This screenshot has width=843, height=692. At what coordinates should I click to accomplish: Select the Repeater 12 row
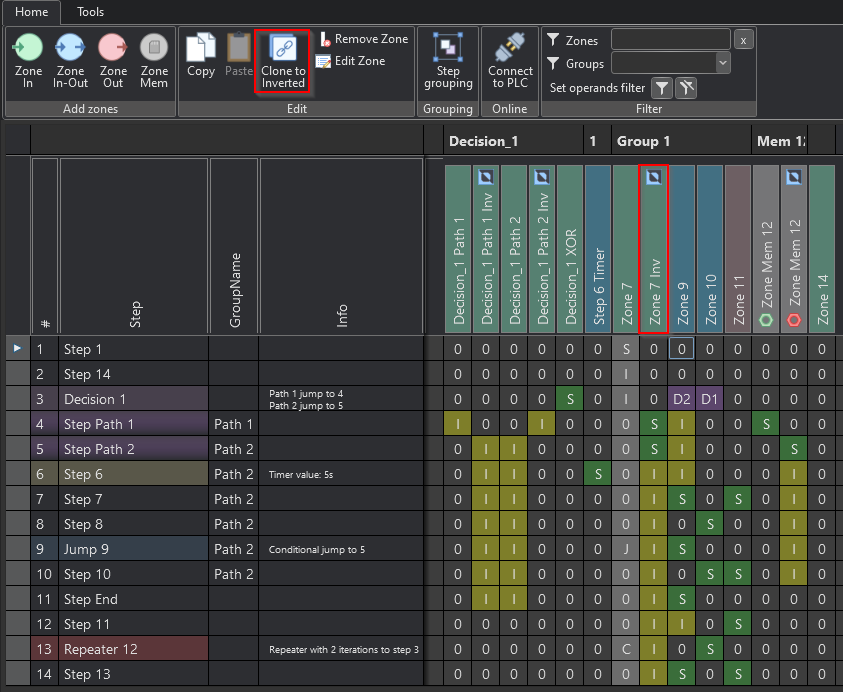coord(133,649)
